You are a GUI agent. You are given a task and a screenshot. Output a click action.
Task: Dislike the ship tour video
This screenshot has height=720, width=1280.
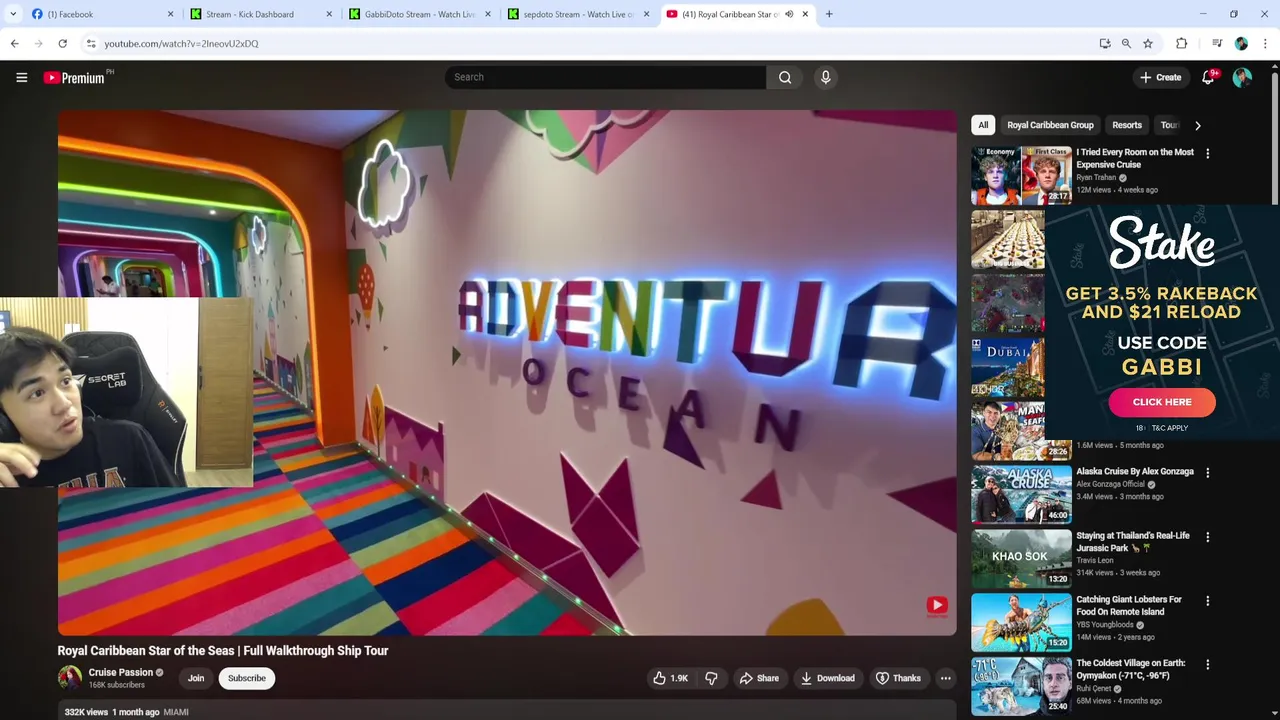point(711,678)
